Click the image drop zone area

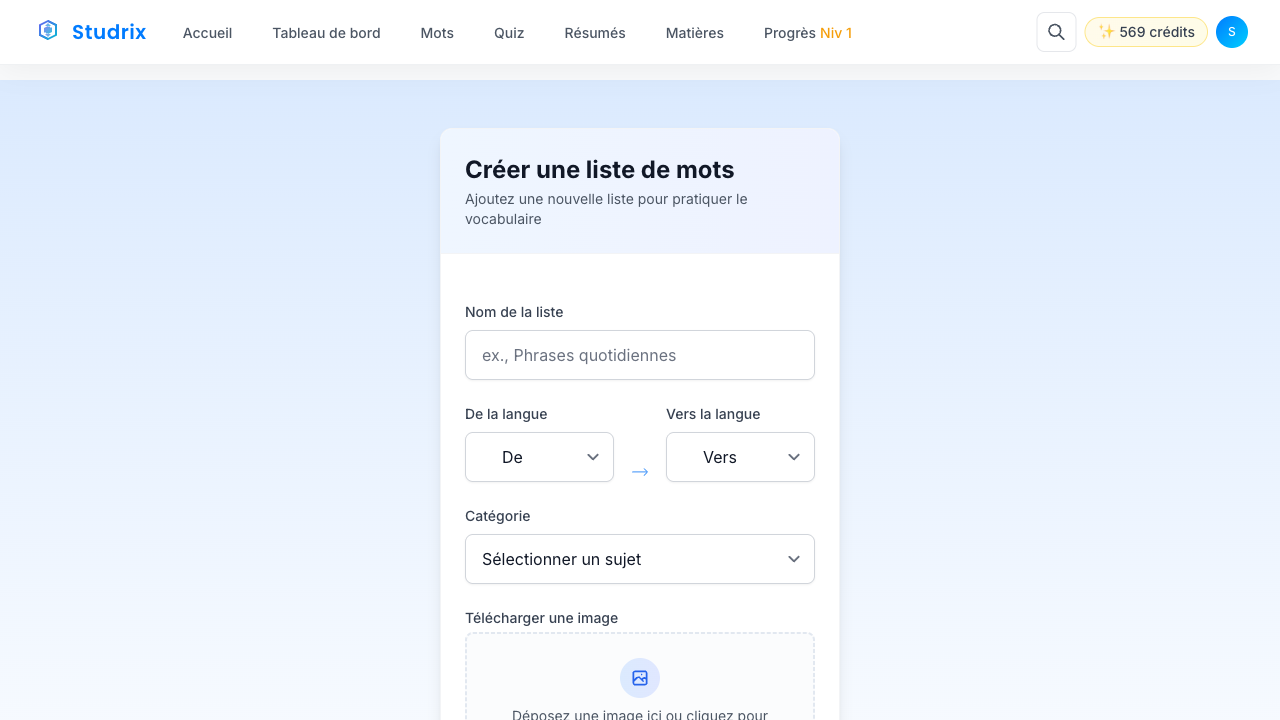pyautogui.click(x=640, y=700)
